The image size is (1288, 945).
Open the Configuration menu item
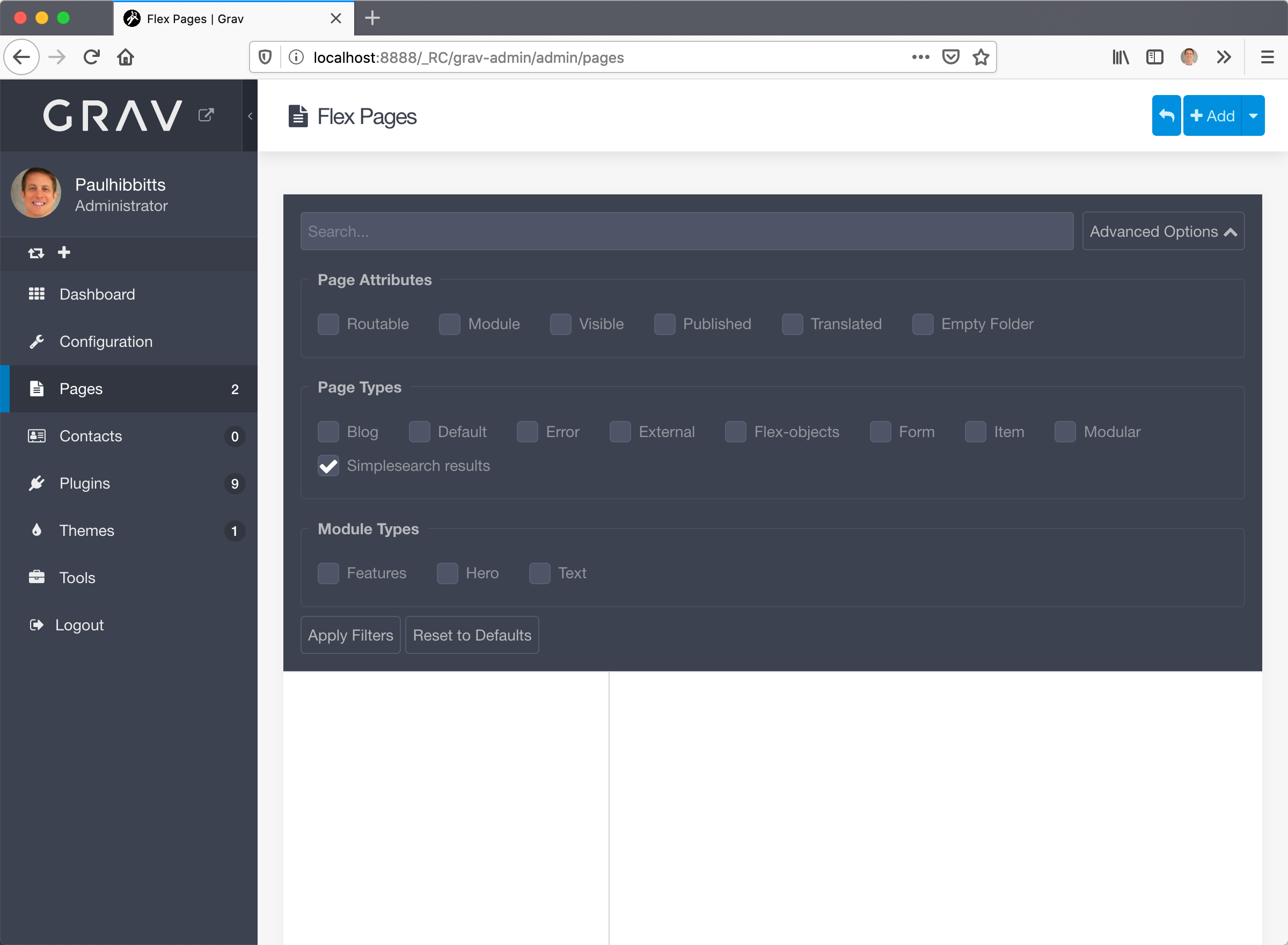[x=129, y=341]
